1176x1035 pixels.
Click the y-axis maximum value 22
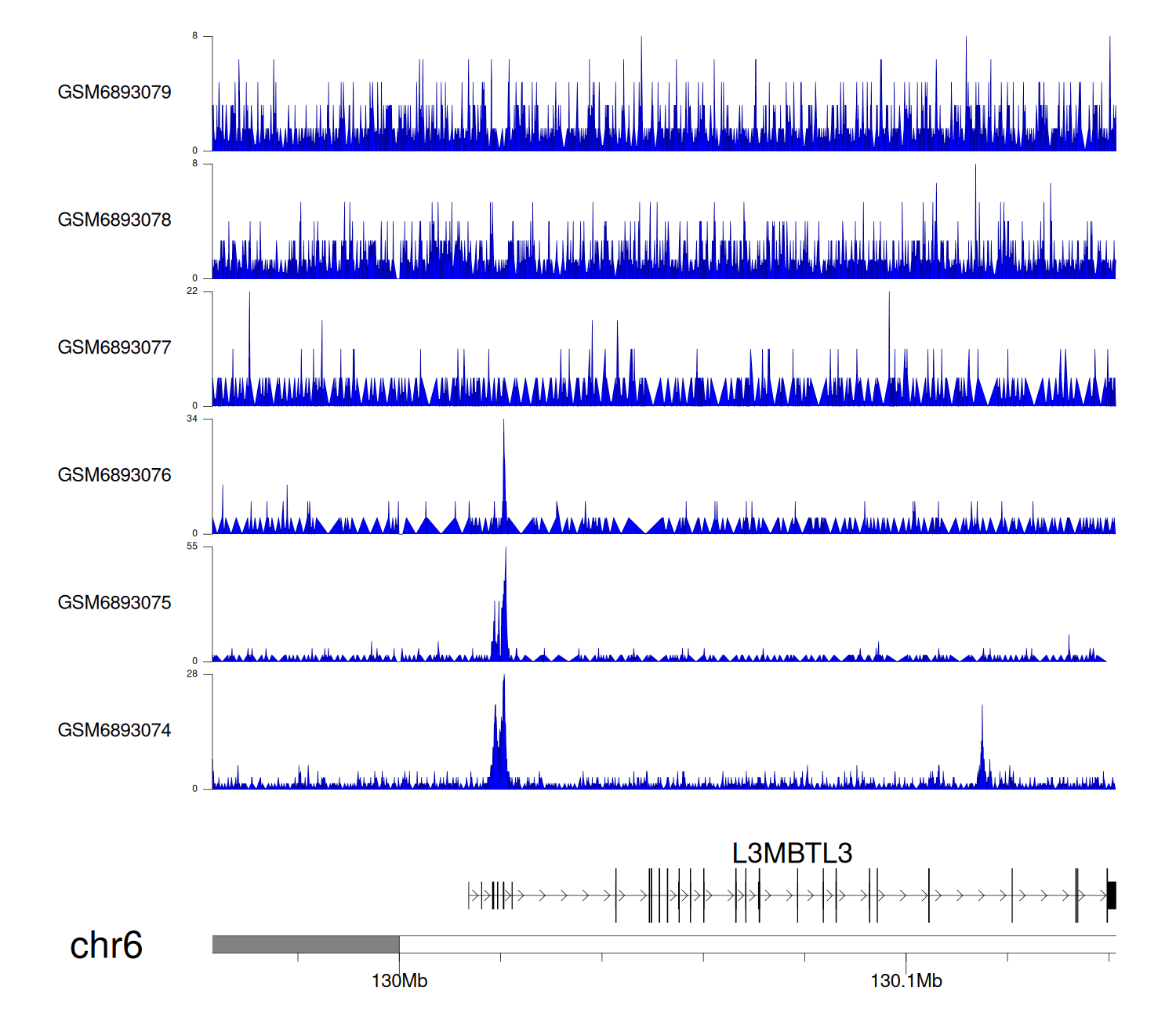(x=192, y=291)
